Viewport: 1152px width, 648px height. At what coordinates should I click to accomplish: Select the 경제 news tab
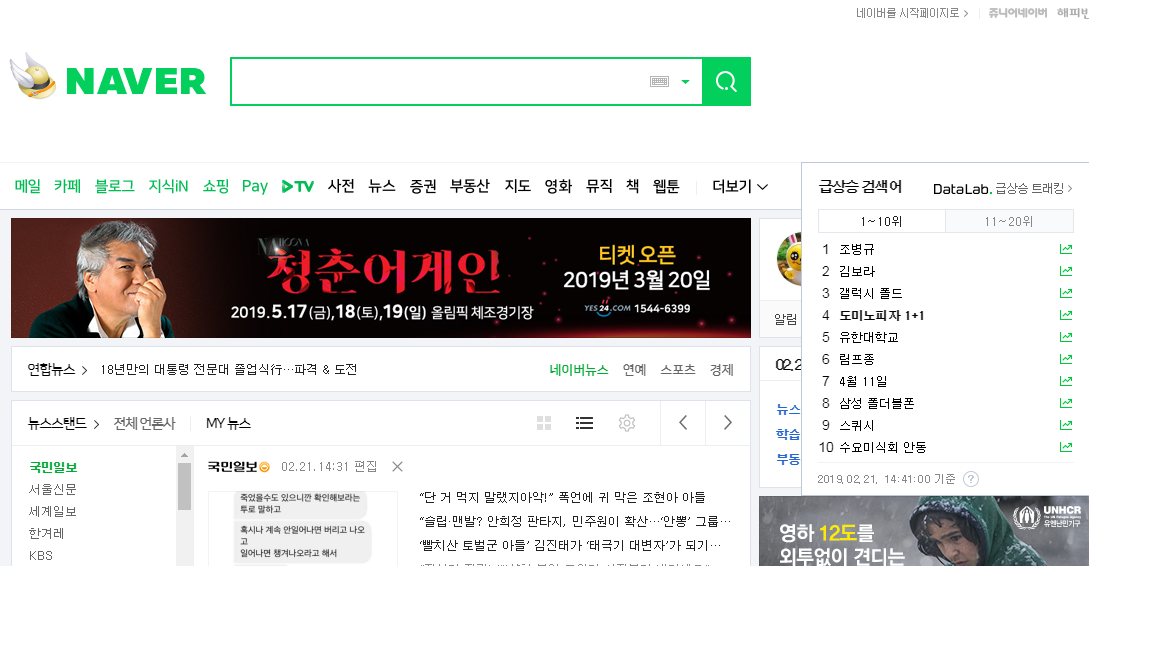point(721,370)
